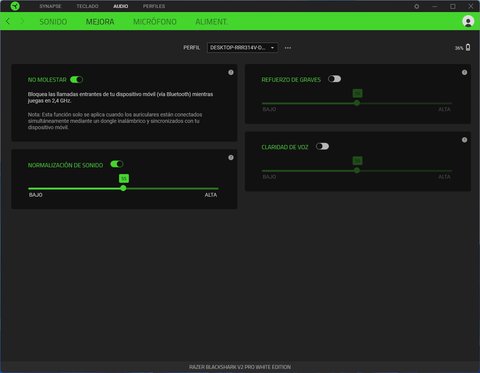Click BAJO label under Normalización slider

coord(36,195)
